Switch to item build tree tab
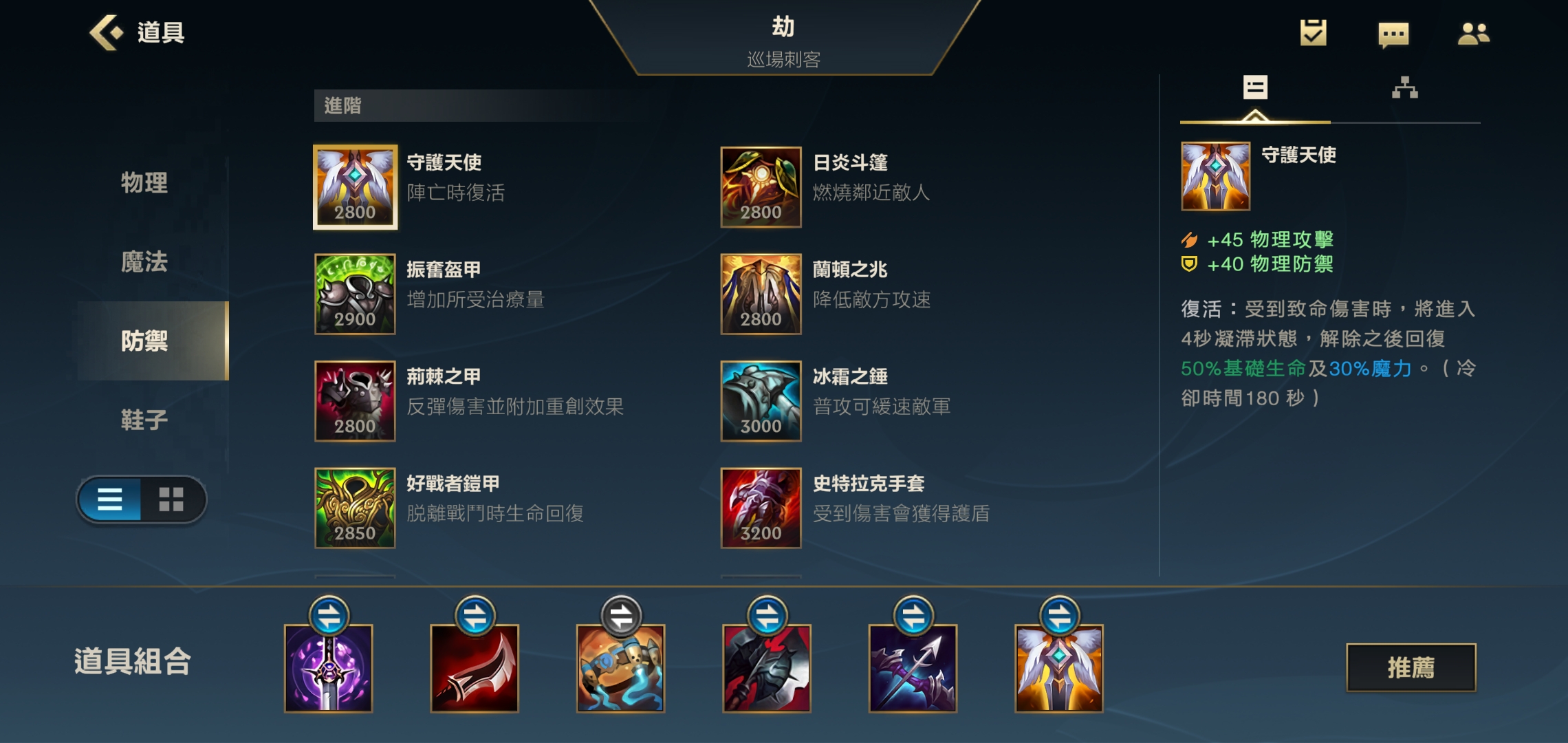The height and width of the screenshot is (743, 1568). 1405,88
